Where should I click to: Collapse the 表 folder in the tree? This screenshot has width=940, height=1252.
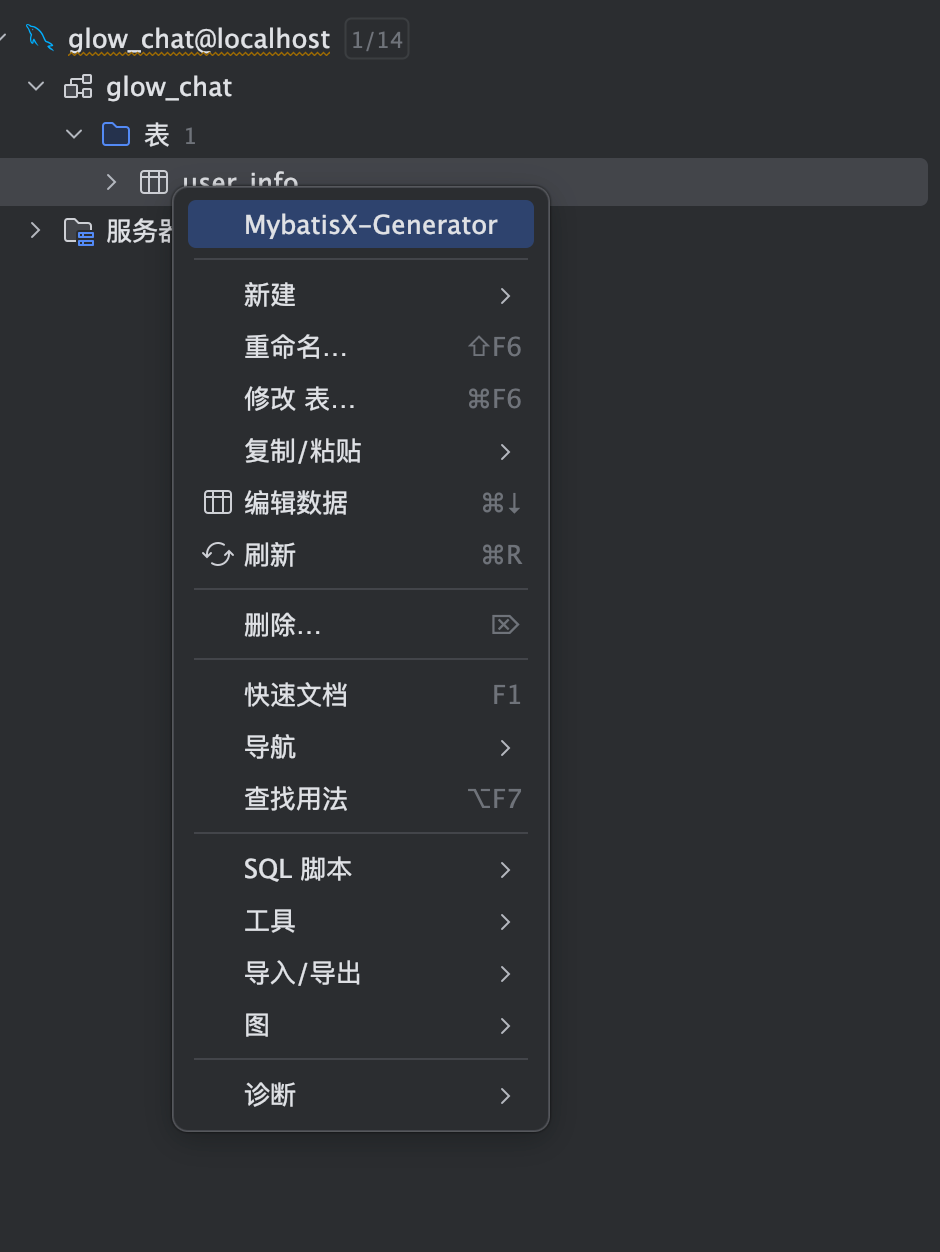72,133
